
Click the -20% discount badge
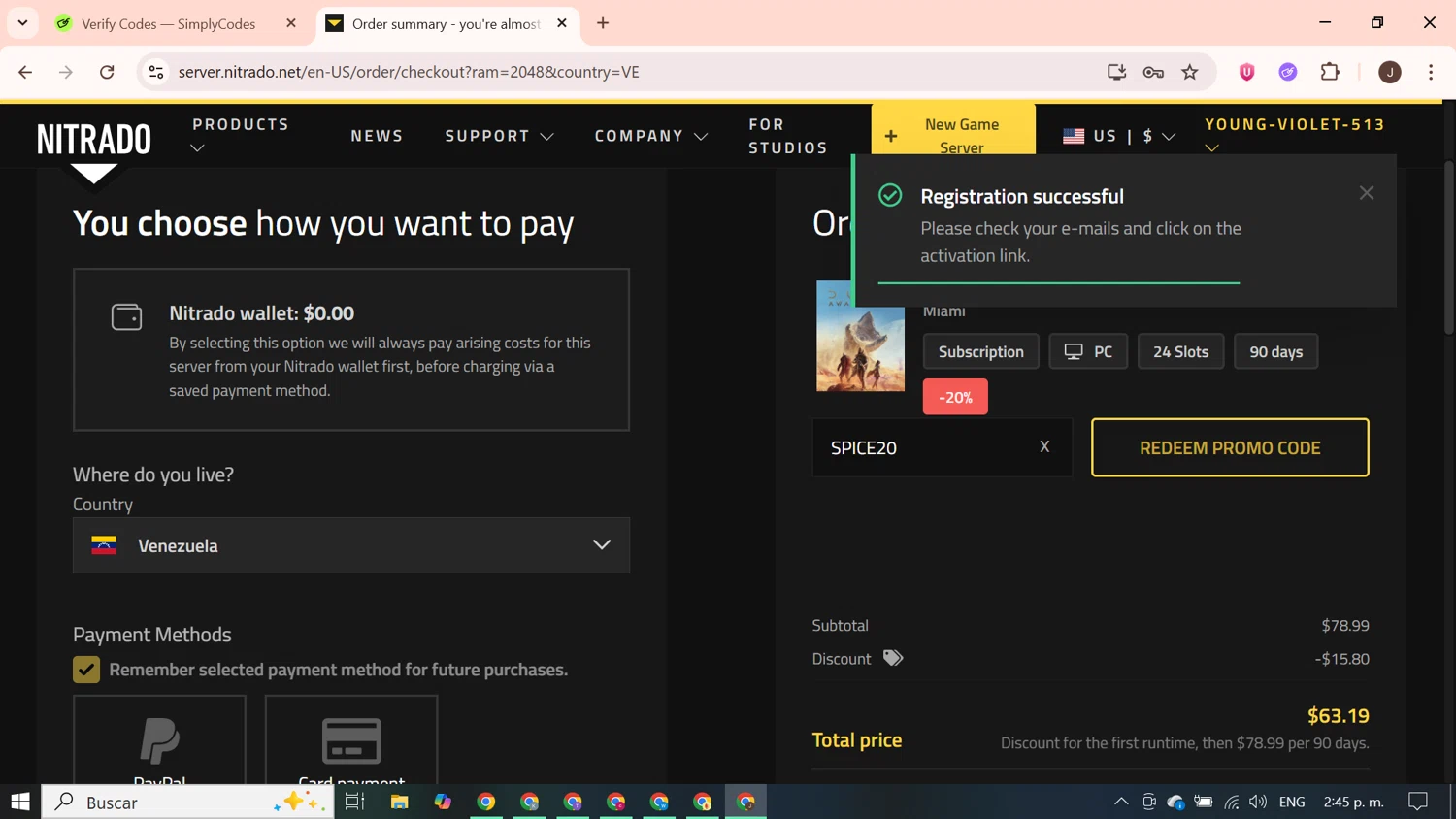pos(955,397)
